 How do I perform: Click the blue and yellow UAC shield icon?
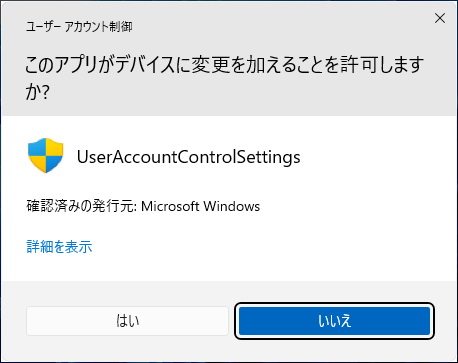46,156
